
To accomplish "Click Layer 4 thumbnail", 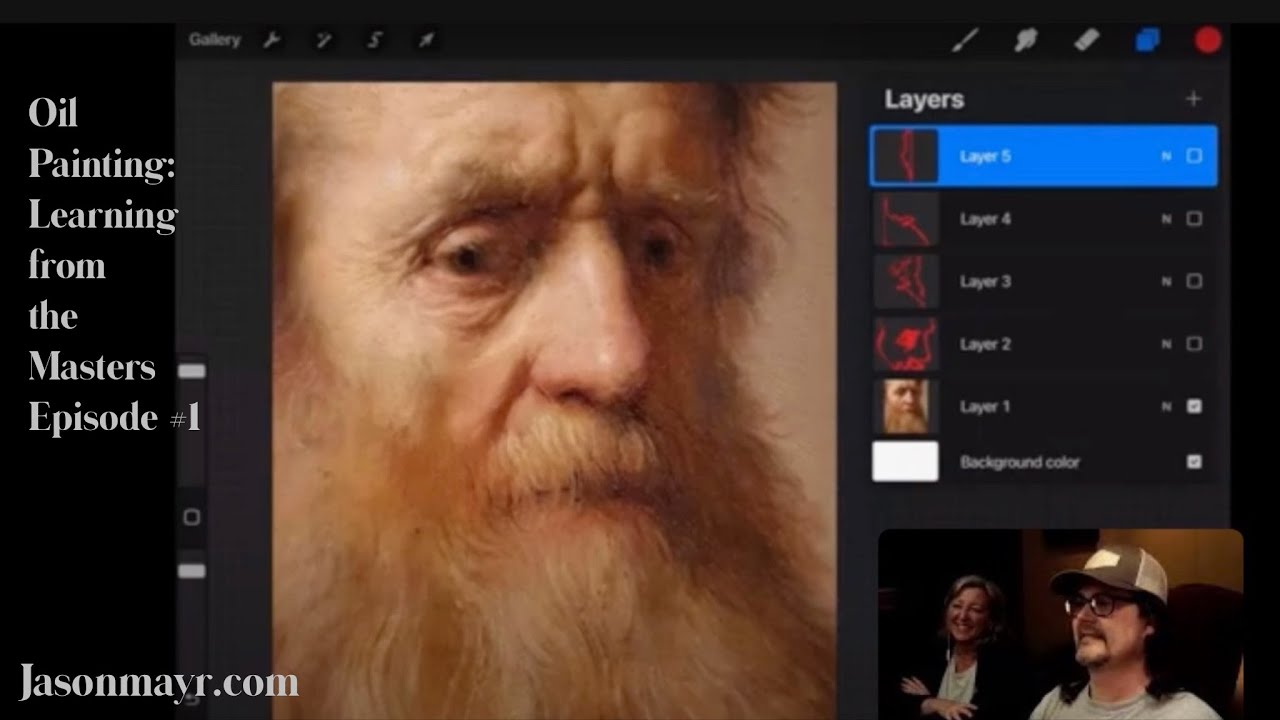I will [906, 219].
